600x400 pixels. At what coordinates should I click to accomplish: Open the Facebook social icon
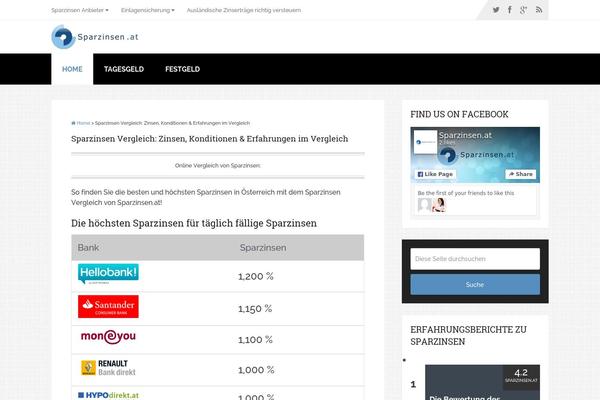coord(510,10)
